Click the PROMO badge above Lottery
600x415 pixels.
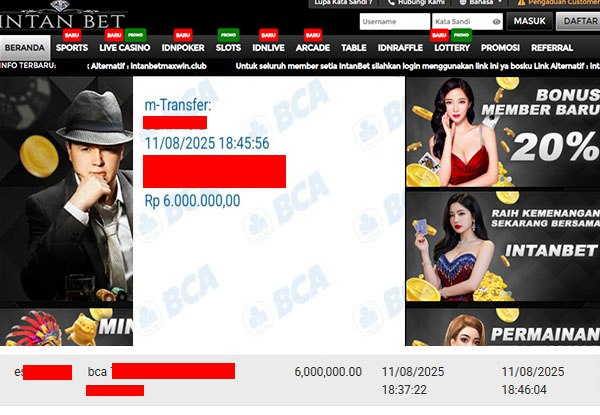(x=461, y=35)
